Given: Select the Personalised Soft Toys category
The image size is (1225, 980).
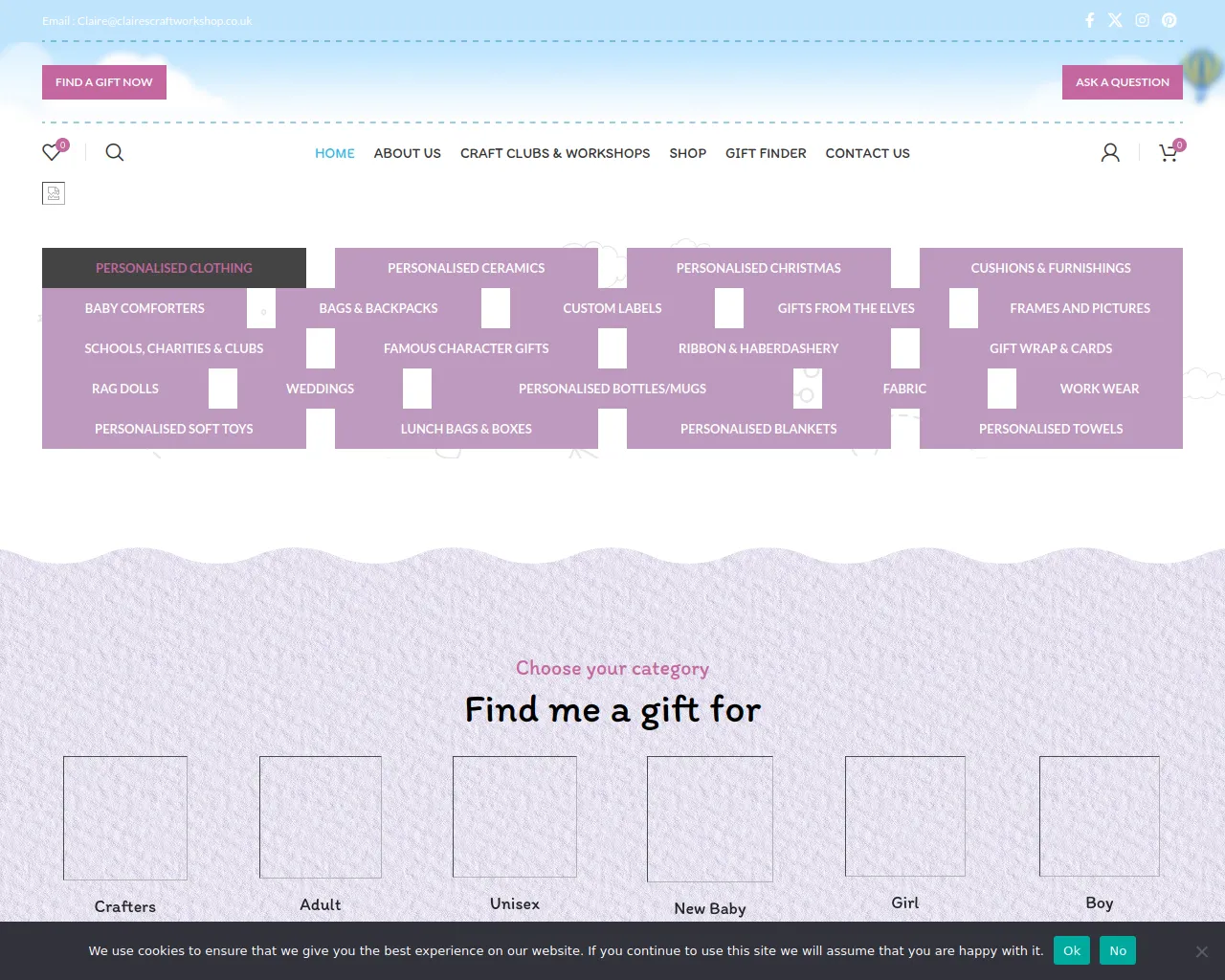Looking at the screenshot, I should [x=174, y=429].
